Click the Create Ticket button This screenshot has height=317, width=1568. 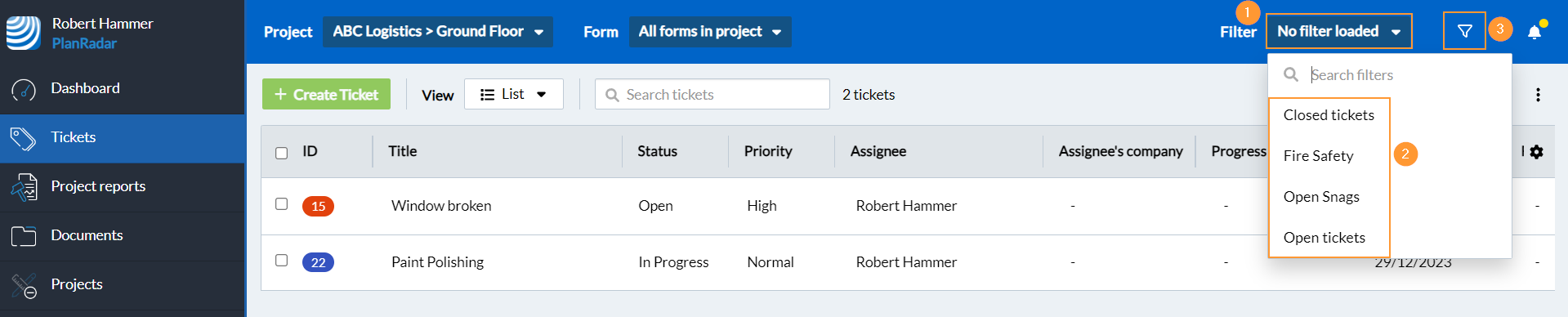point(326,94)
